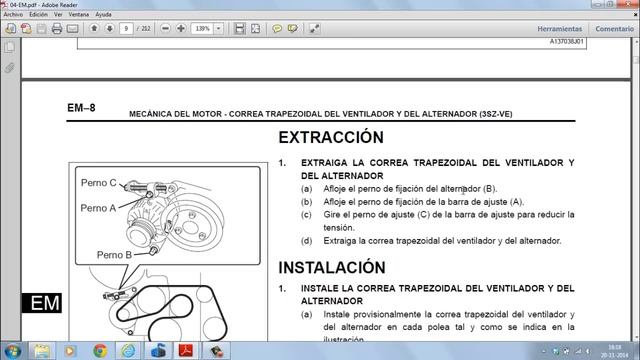The width and height of the screenshot is (640, 360).
Task: Click the black EM section tab marker
Action: click(x=42, y=303)
